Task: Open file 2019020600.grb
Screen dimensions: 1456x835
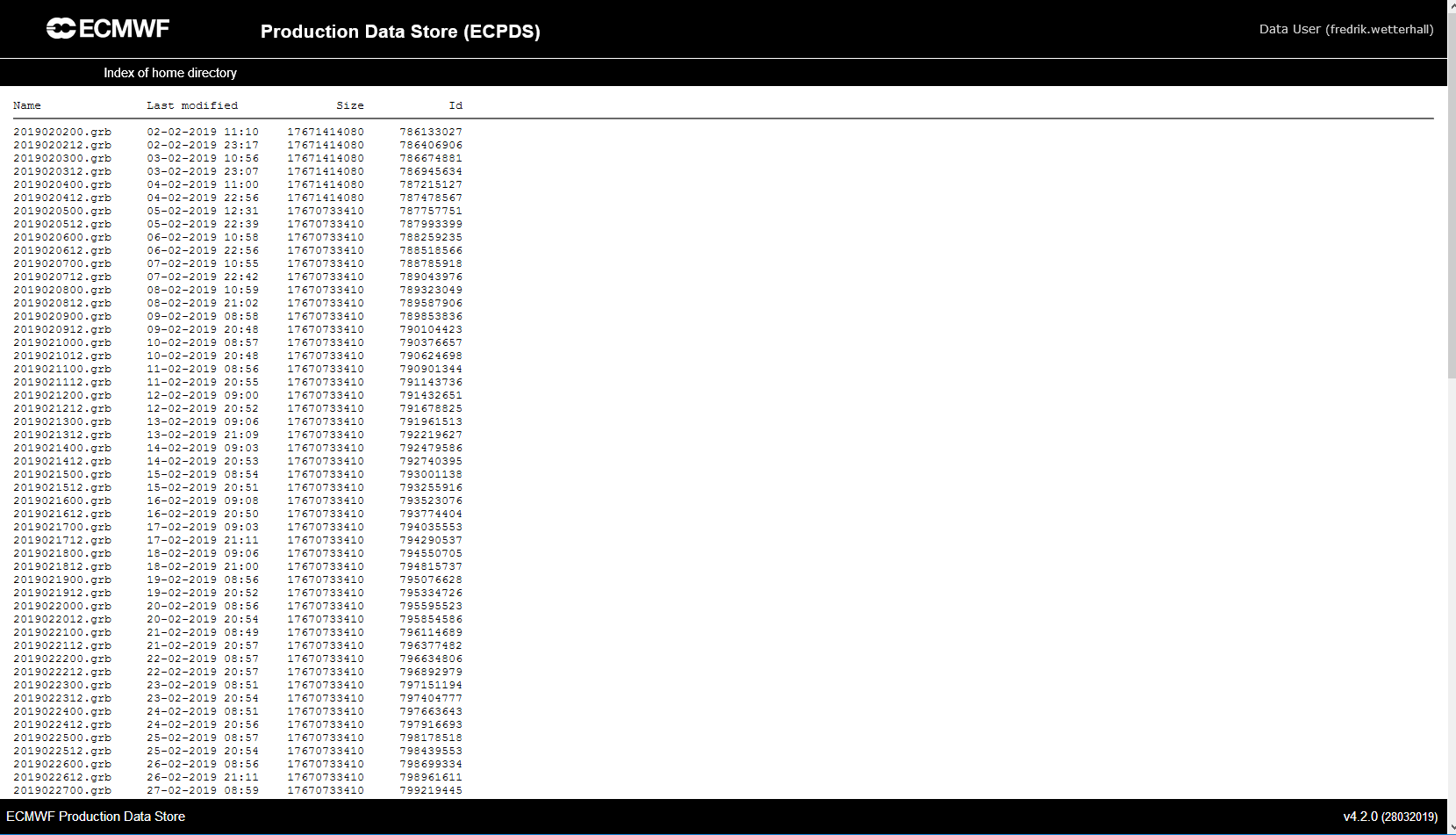Action: pos(62,237)
